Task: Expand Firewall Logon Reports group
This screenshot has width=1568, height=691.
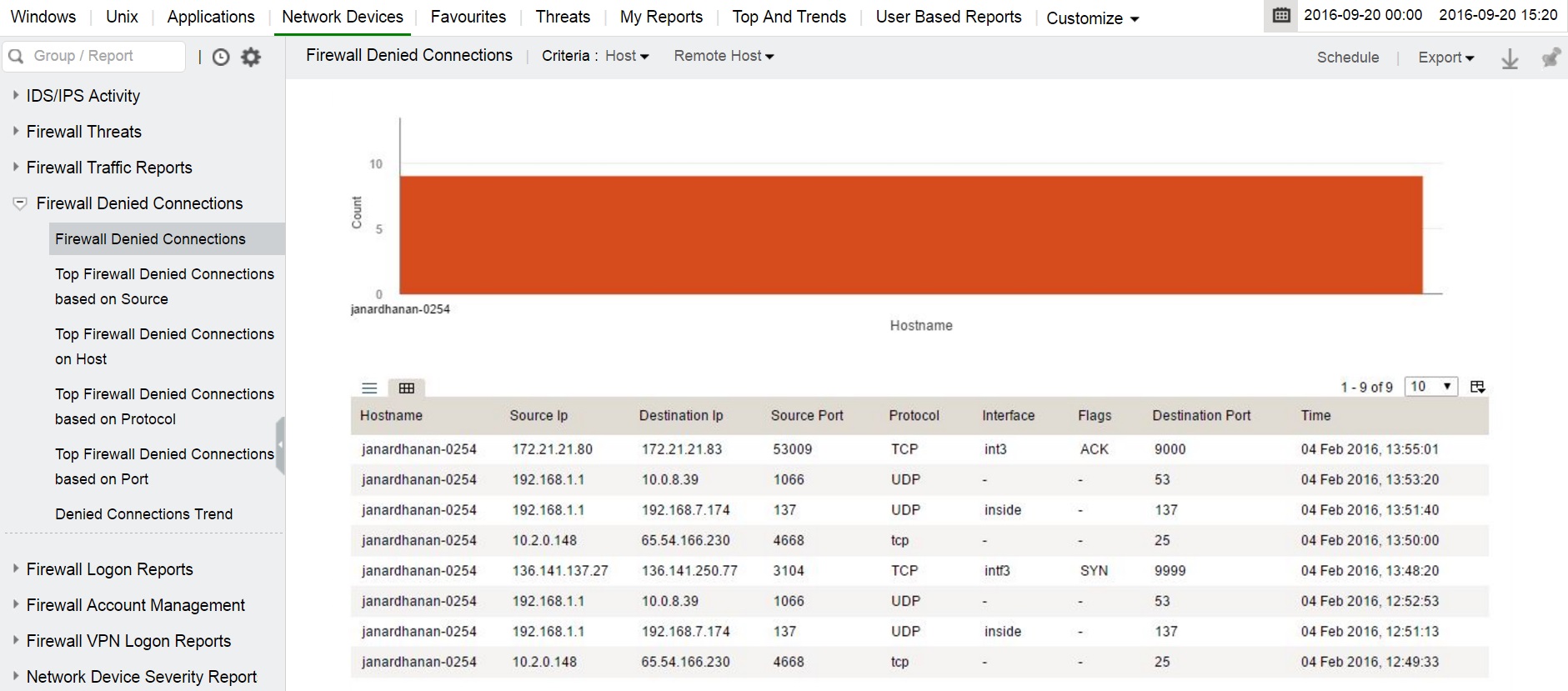Action: (16, 569)
